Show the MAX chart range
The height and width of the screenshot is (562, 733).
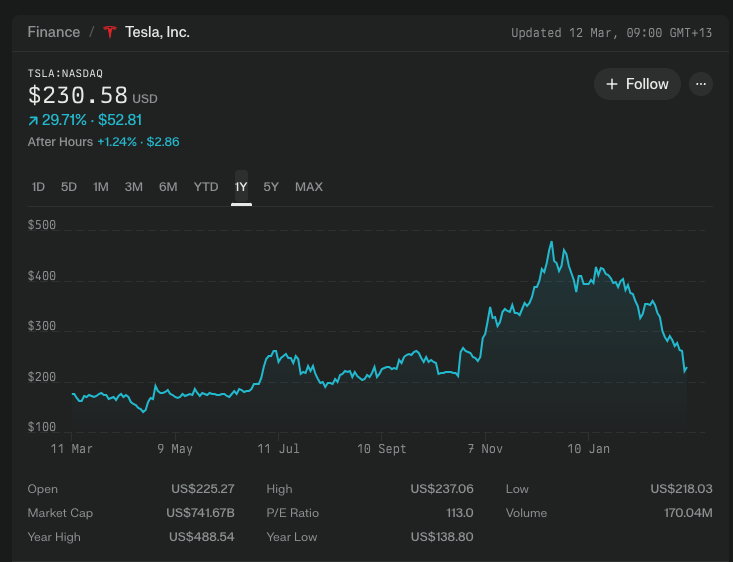tap(309, 187)
